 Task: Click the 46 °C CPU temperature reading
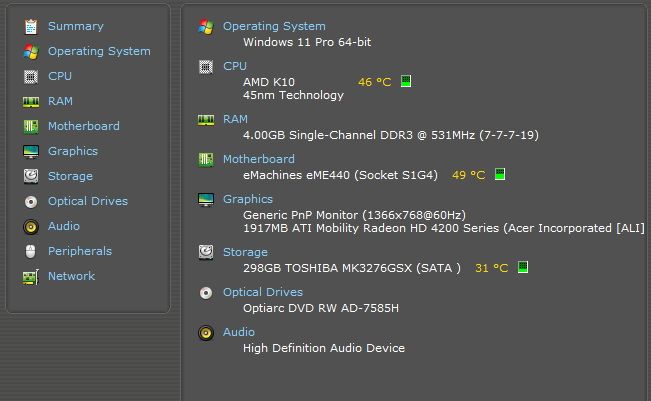(374, 82)
